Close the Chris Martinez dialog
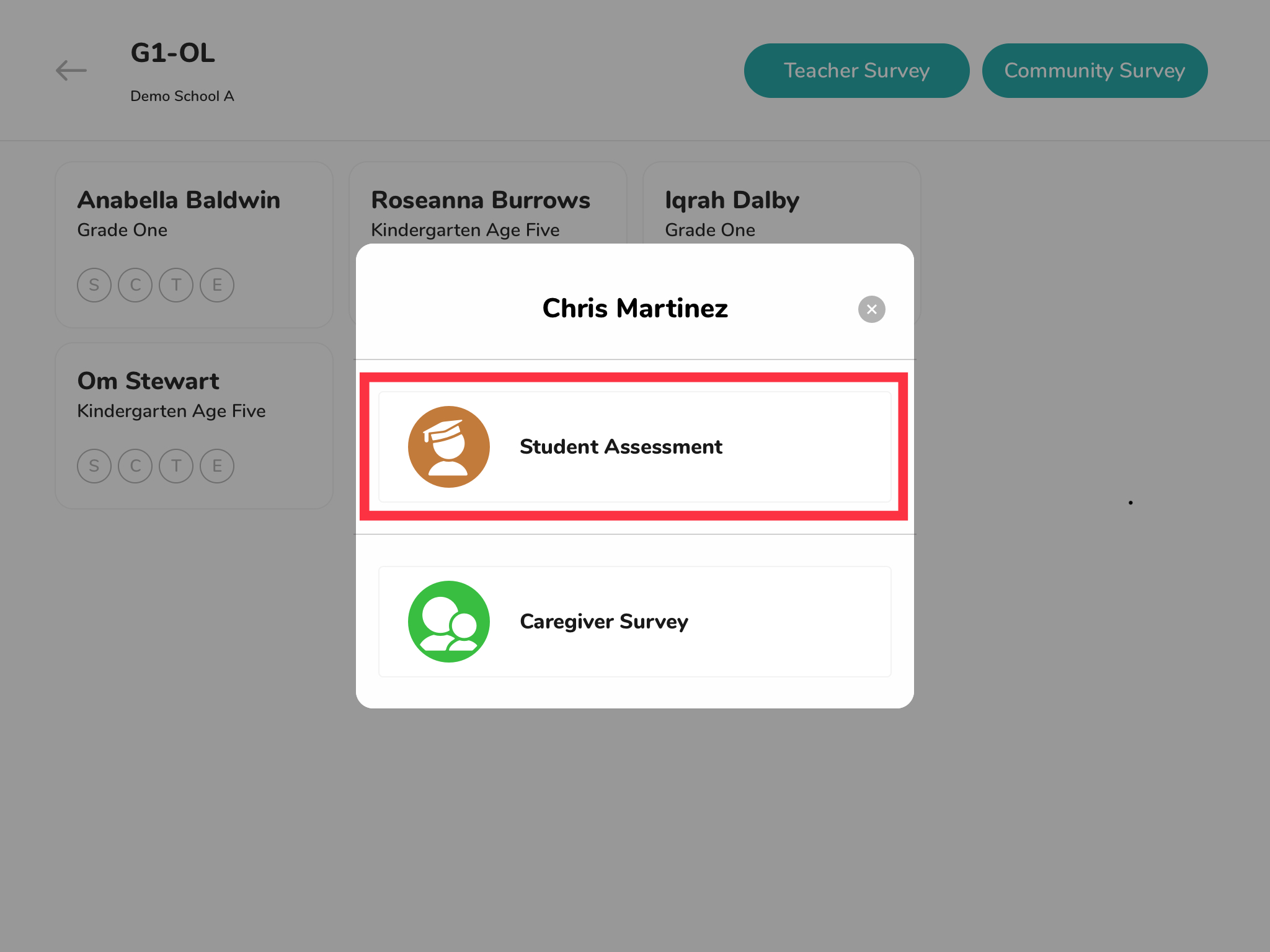 [871, 309]
